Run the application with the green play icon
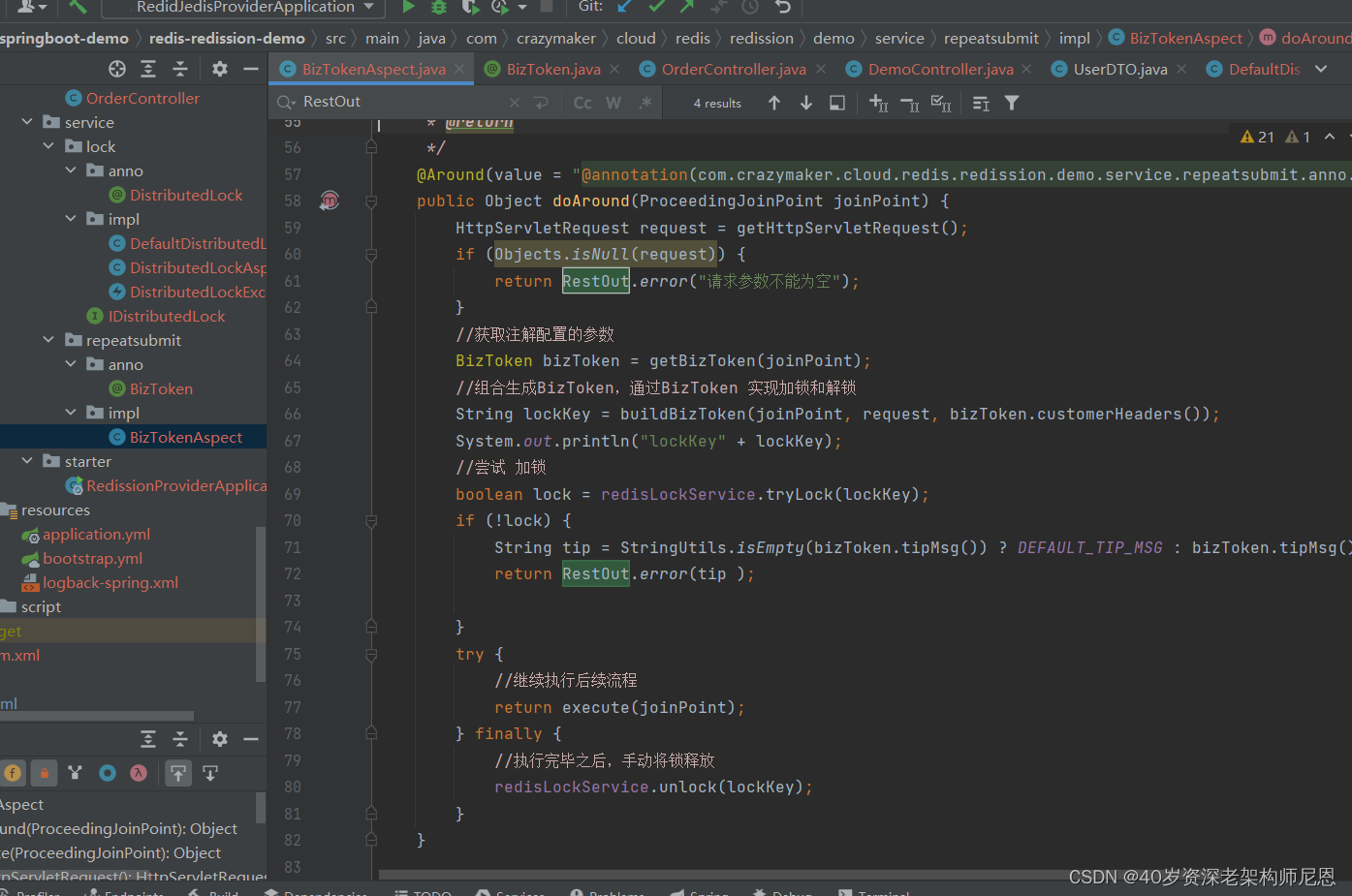The height and width of the screenshot is (896, 1352). click(x=408, y=7)
